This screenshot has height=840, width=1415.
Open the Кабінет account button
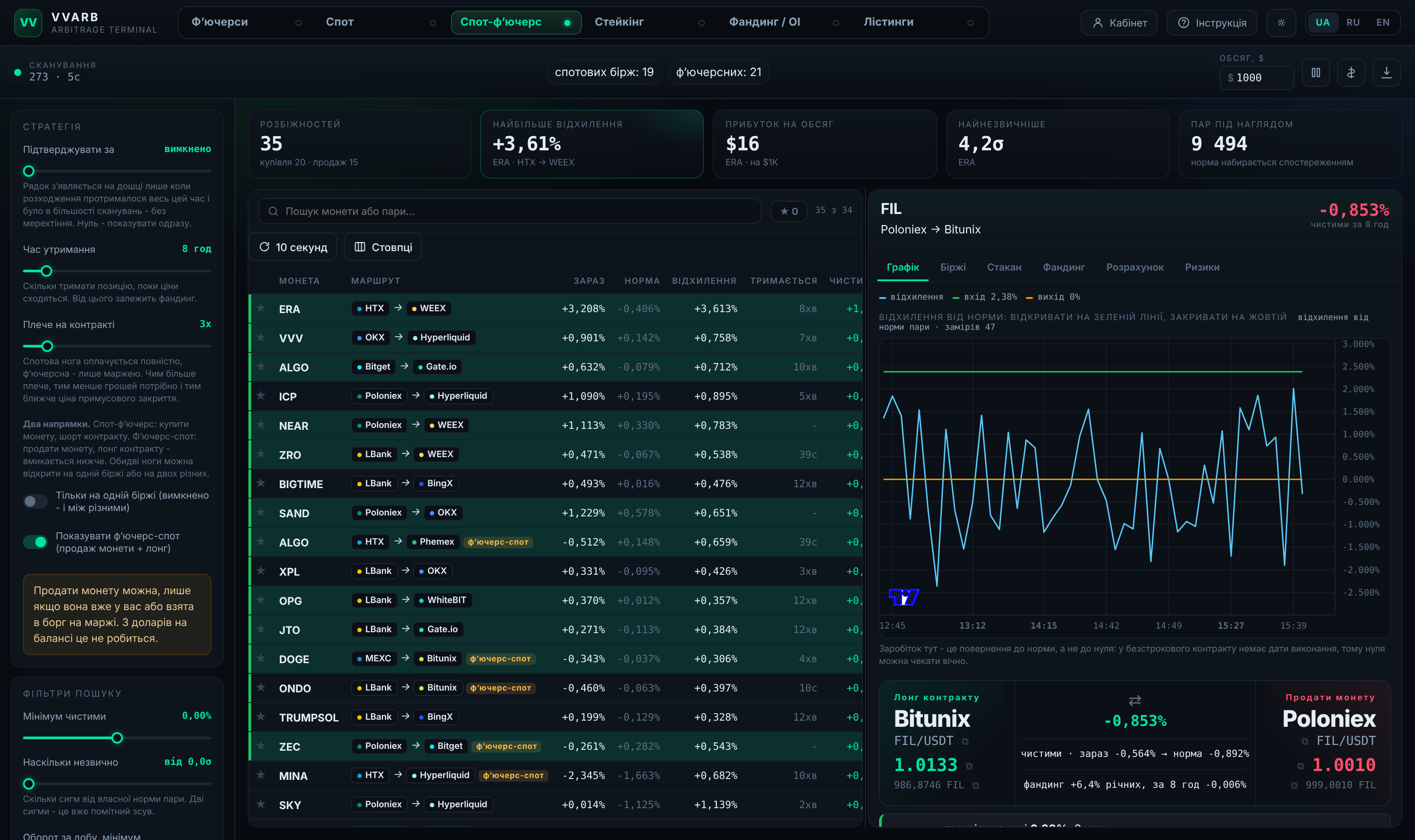pos(1120,23)
